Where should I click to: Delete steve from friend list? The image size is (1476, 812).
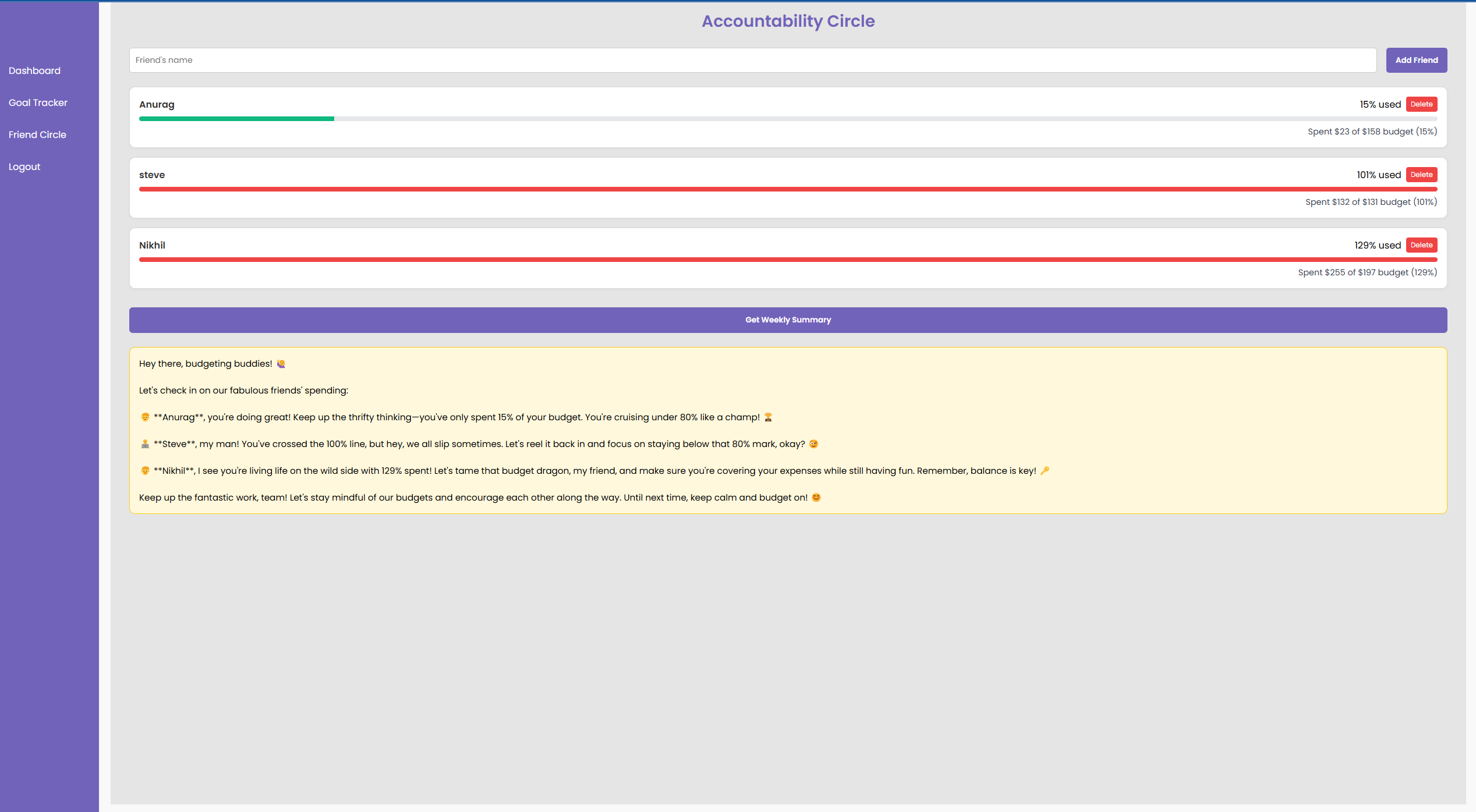pyautogui.click(x=1421, y=175)
